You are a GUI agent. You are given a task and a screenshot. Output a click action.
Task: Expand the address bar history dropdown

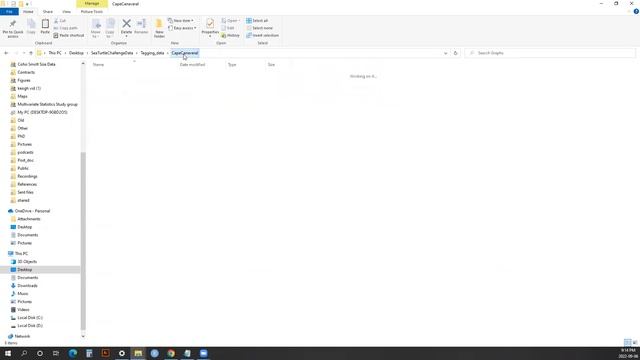coord(445,53)
